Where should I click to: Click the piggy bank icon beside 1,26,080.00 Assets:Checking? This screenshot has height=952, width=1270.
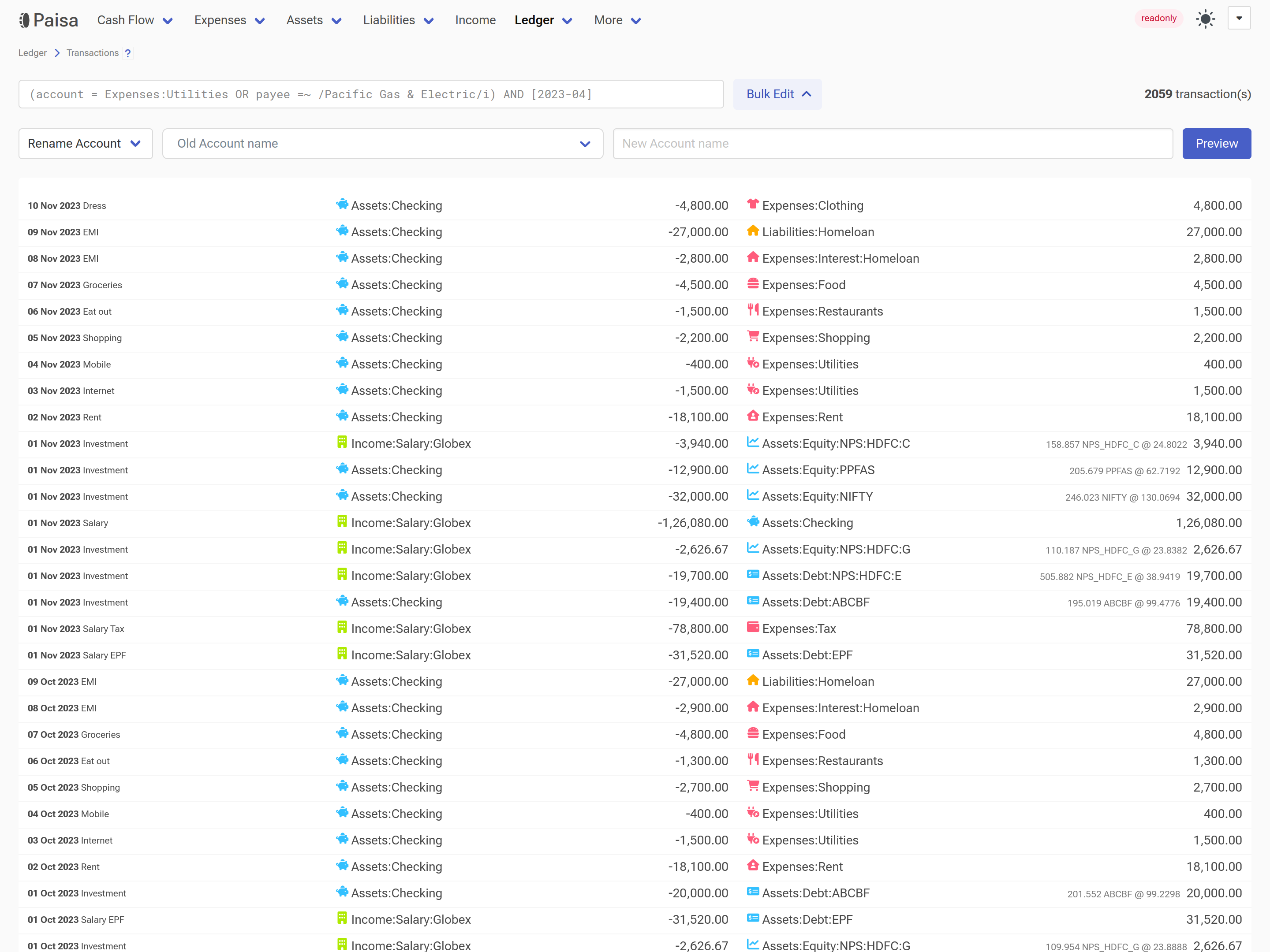pos(753,522)
